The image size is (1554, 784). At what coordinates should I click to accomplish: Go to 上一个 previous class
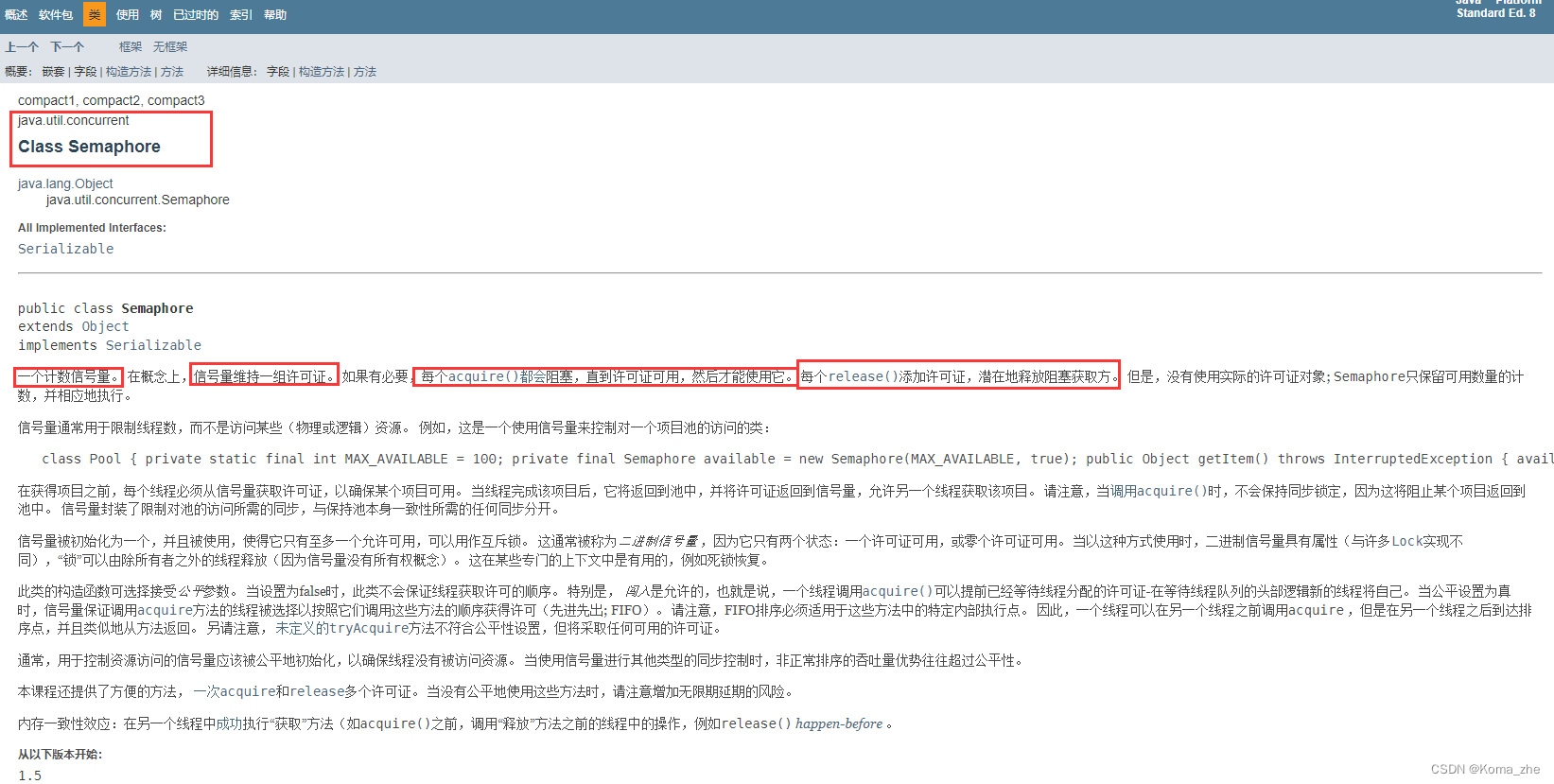(x=22, y=47)
